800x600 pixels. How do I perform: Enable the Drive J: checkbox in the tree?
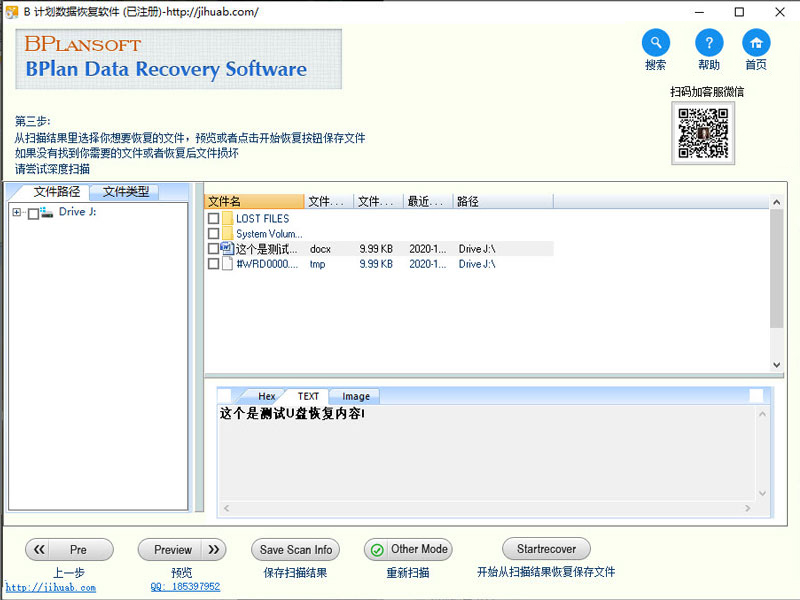(x=33, y=213)
